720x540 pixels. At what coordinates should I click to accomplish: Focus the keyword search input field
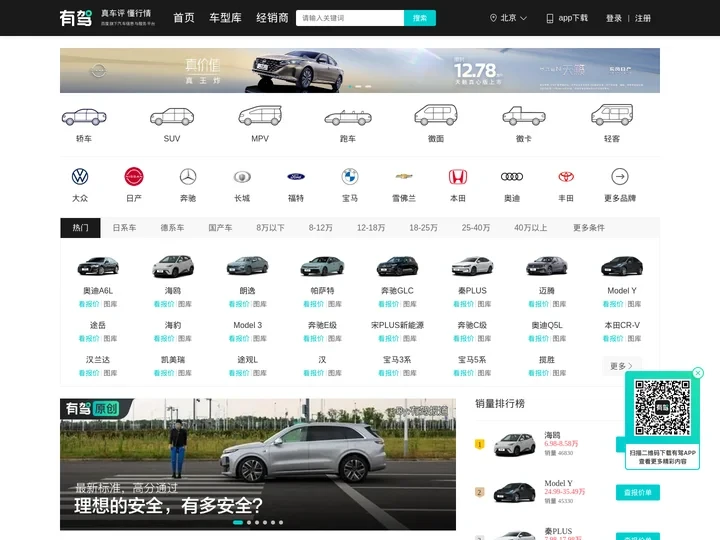coord(350,18)
